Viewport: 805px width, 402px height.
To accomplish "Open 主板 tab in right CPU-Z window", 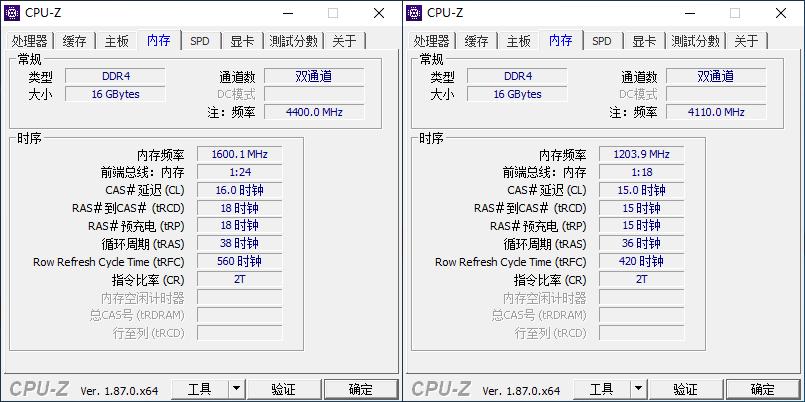I will point(519,41).
